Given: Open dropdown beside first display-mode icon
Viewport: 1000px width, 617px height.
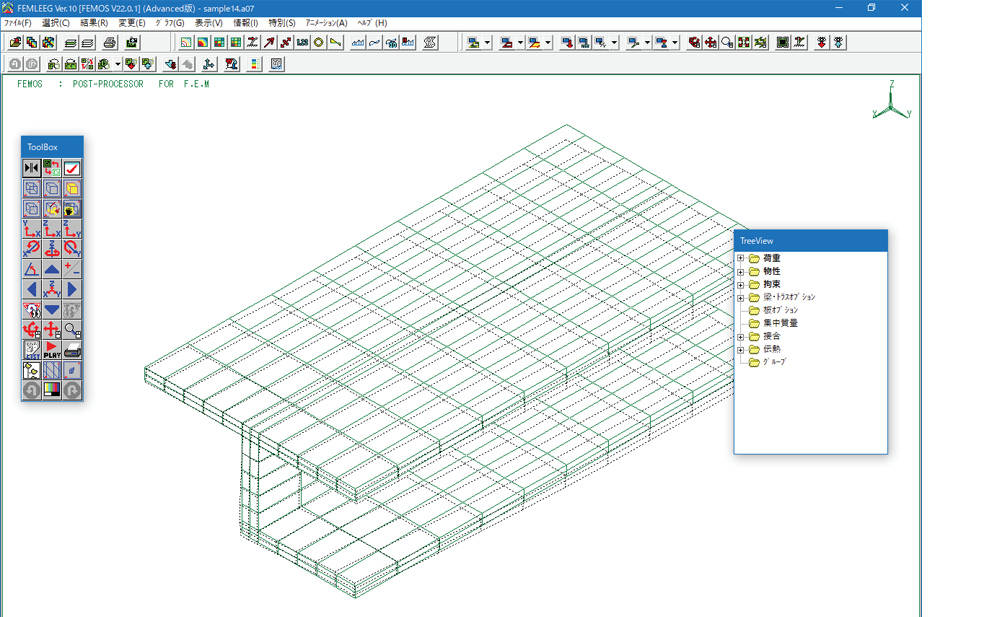Looking at the screenshot, I should tap(487, 43).
